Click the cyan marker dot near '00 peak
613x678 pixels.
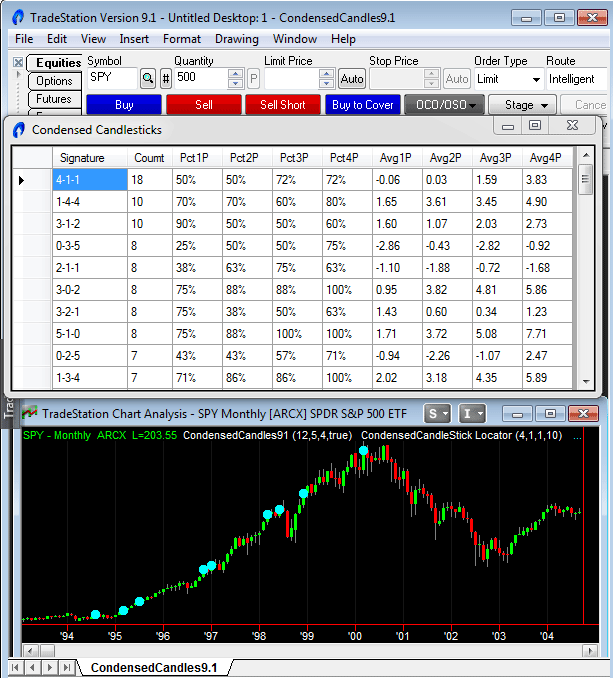pyautogui.click(x=364, y=451)
